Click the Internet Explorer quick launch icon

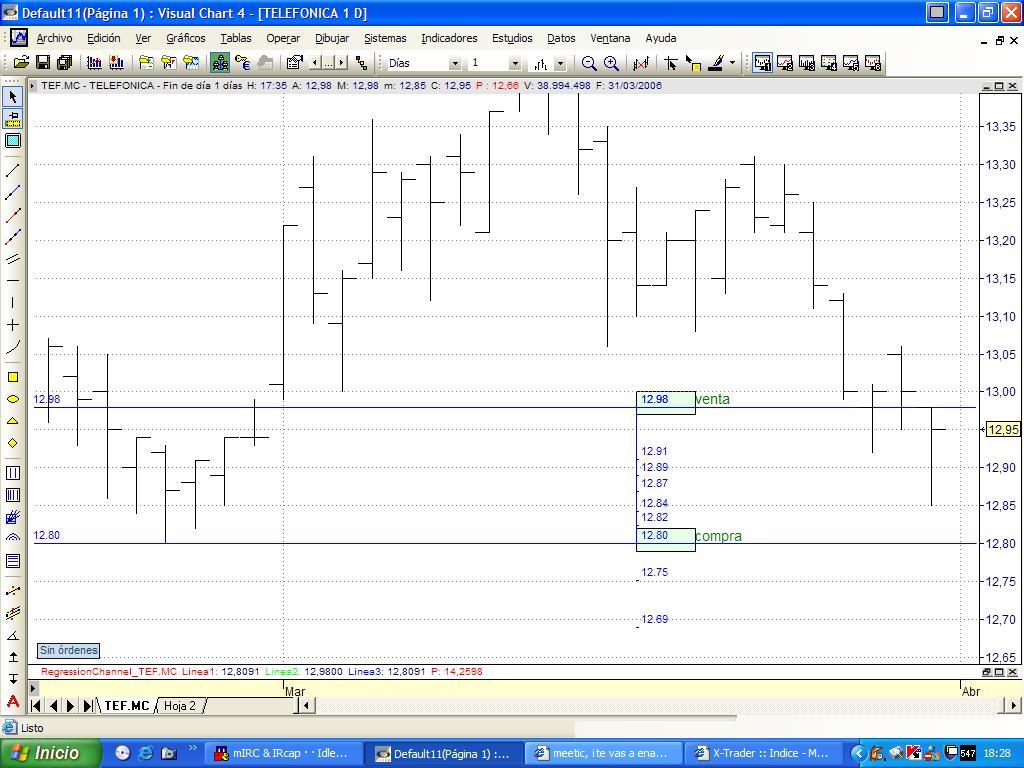coord(145,753)
